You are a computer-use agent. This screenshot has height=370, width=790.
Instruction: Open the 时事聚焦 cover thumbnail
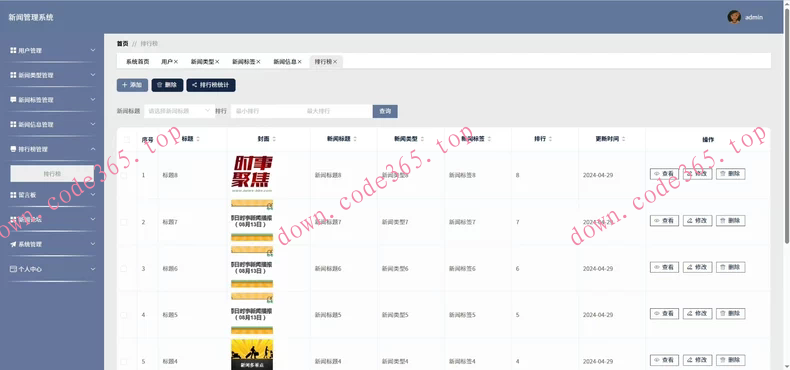[252, 174]
